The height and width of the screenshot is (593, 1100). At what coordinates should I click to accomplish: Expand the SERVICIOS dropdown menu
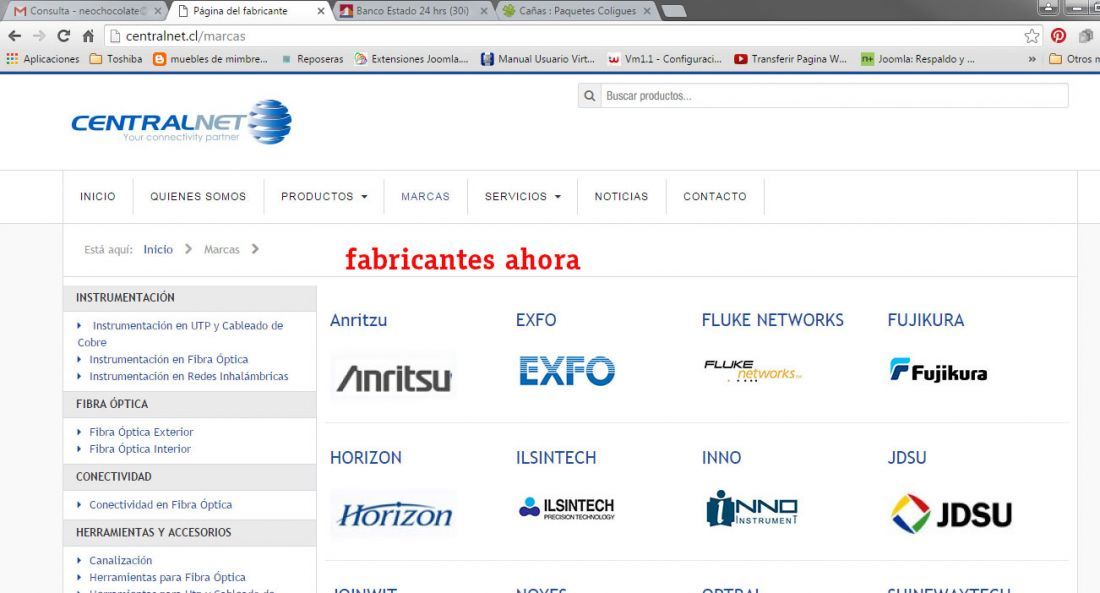(523, 196)
